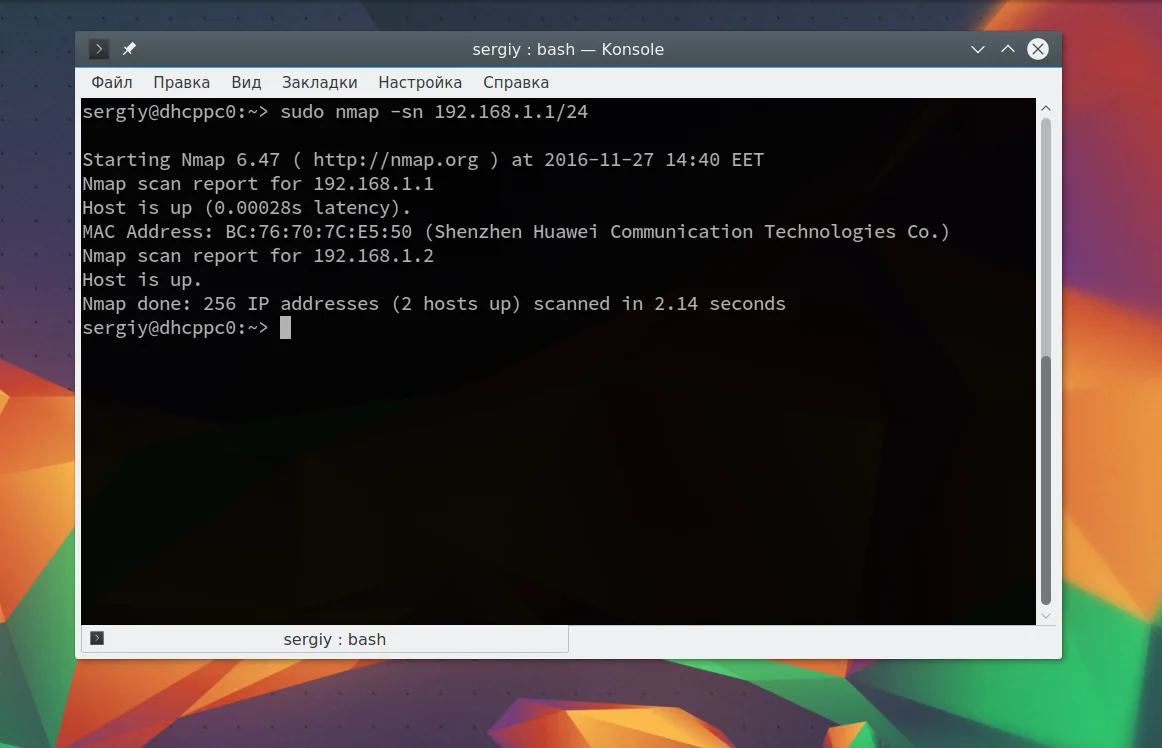Maximize the Konsole window
Viewport: 1162px width, 748px height.
pos(1008,49)
